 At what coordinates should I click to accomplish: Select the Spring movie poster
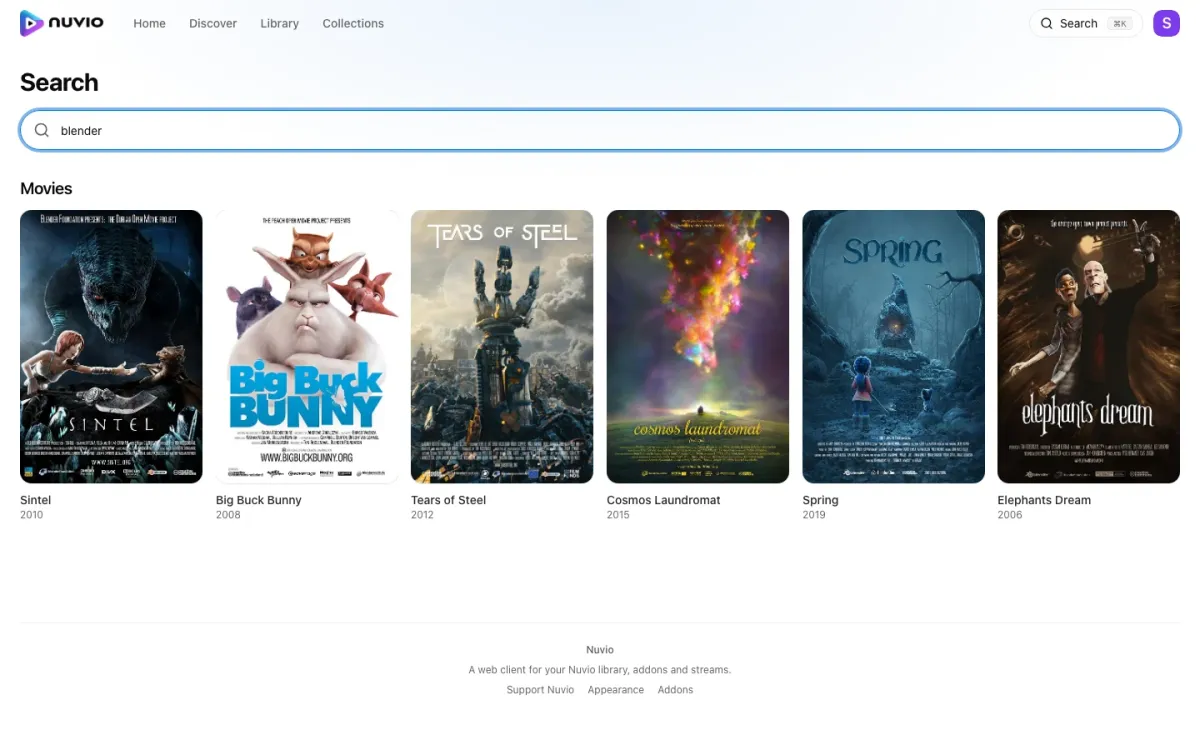(893, 346)
